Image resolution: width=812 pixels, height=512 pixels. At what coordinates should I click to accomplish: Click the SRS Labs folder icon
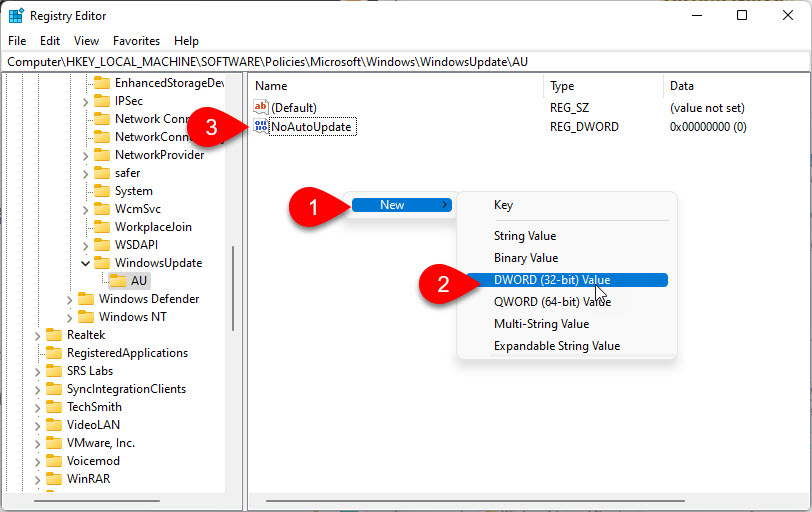[54, 371]
